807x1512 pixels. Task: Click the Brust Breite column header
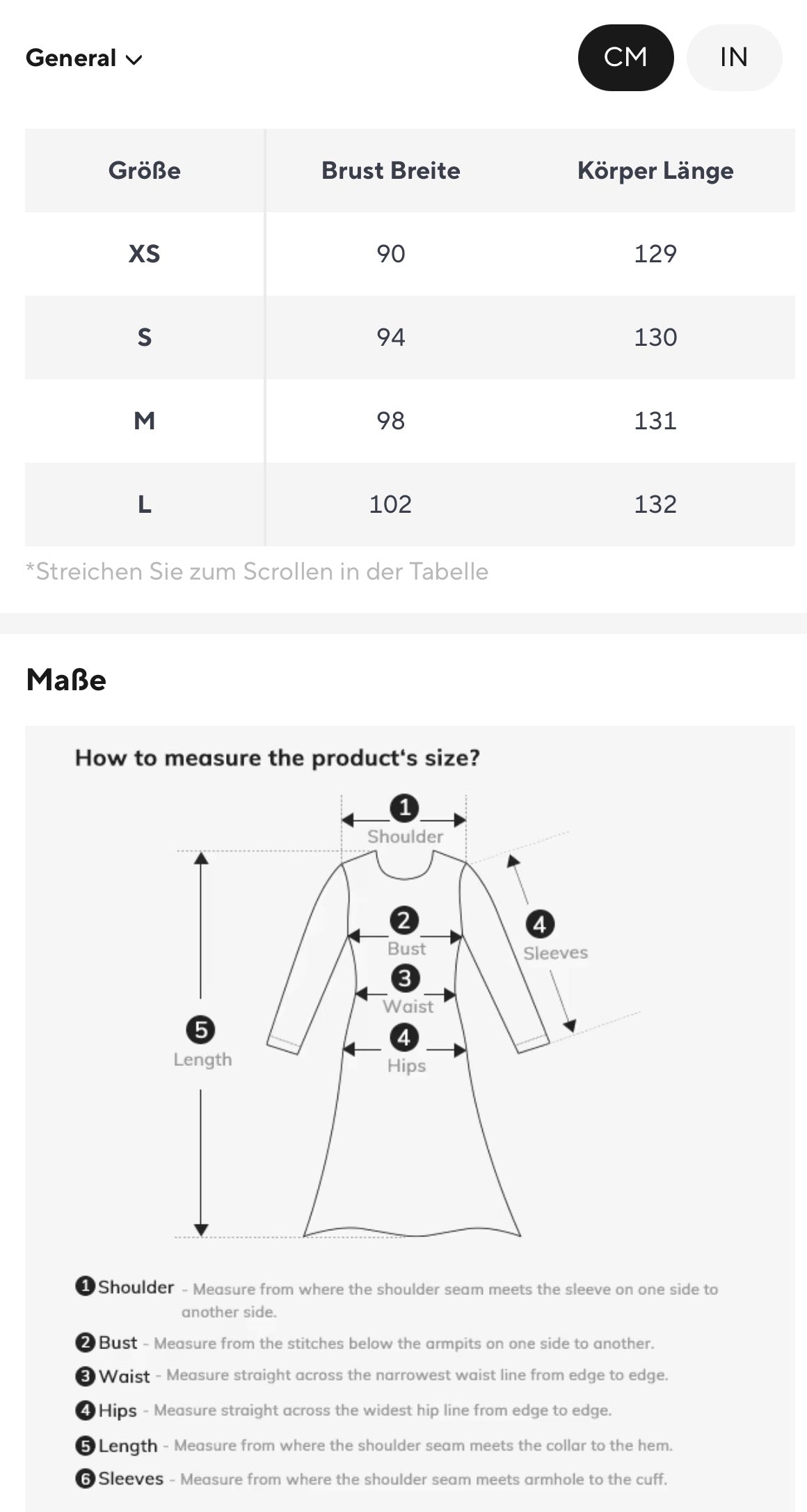pyautogui.click(x=390, y=170)
